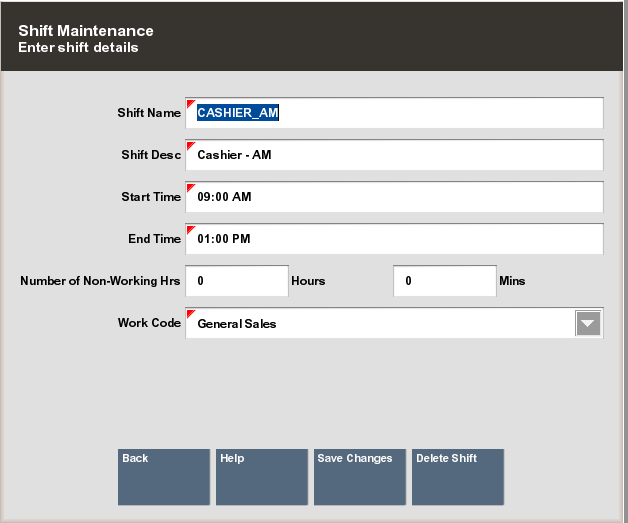Viewport: 628px width, 523px height.
Task: Click the Enter shift details subtitle
Action: 78,48
